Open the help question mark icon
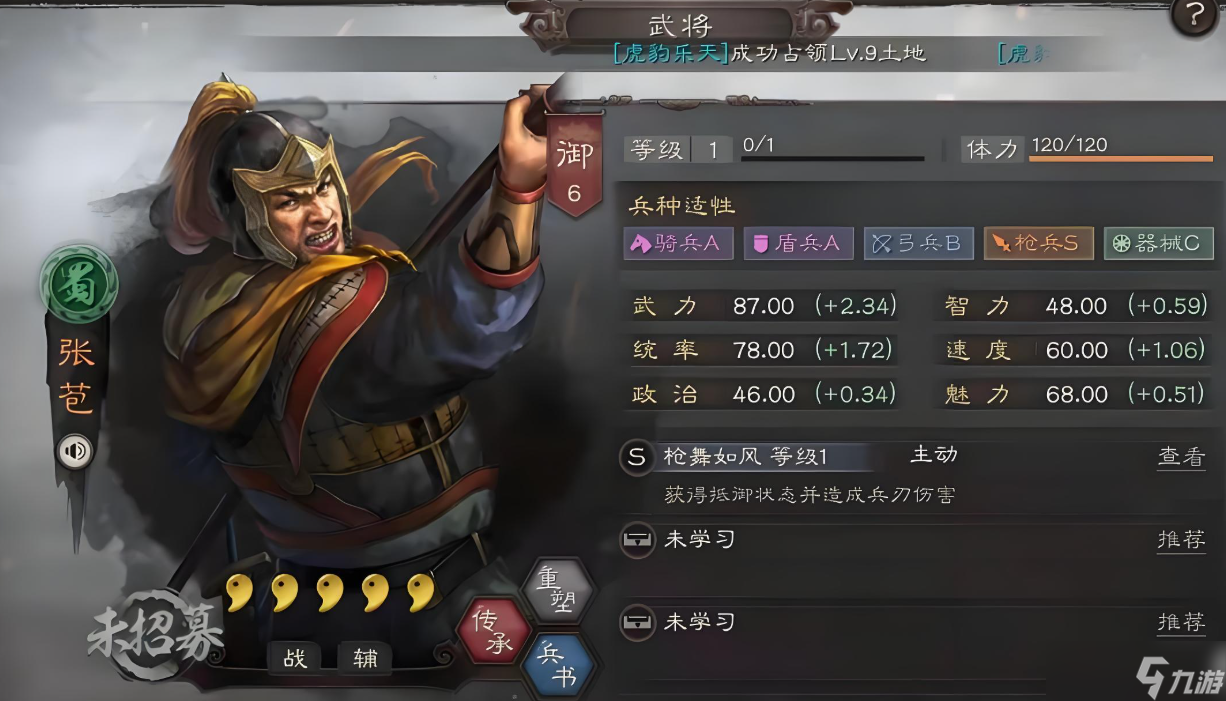Image resolution: width=1226 pixels, height=701 pixels. pyautogui.click(x=1194, y=17)
